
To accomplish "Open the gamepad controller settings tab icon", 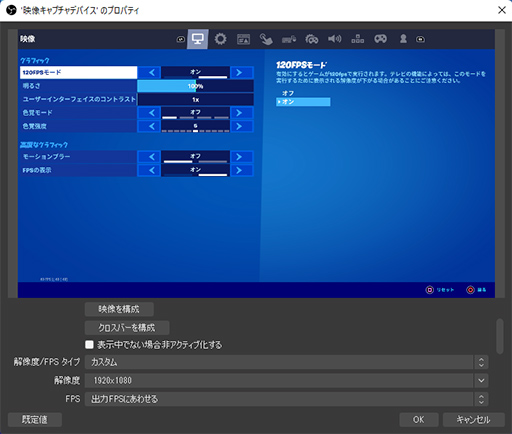I will click(380, 39).
